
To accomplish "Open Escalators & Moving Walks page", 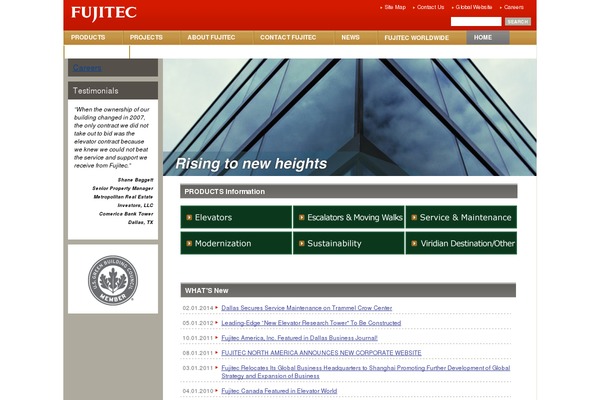I will point(349,217).
